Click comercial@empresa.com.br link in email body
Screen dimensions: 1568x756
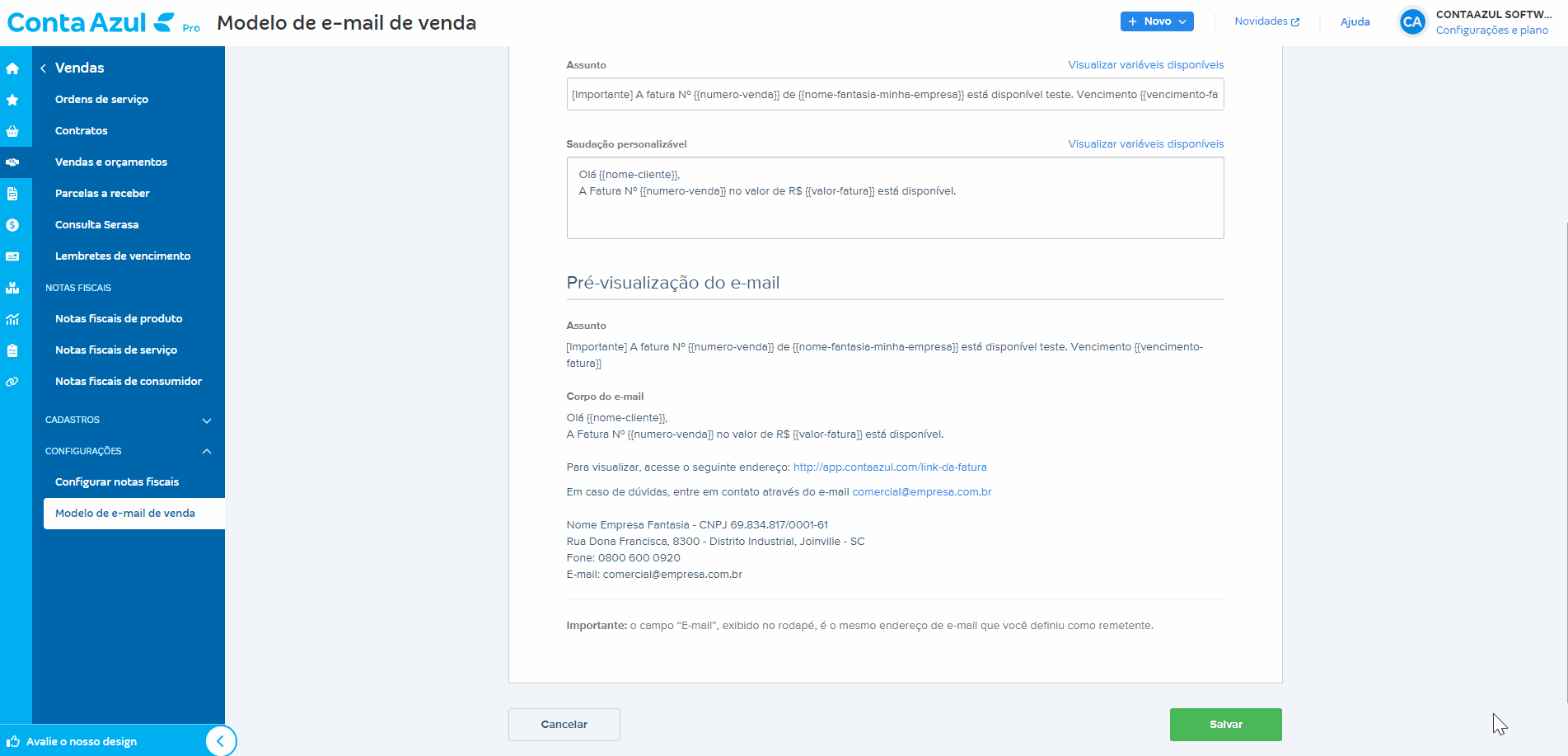click(921, 492)
